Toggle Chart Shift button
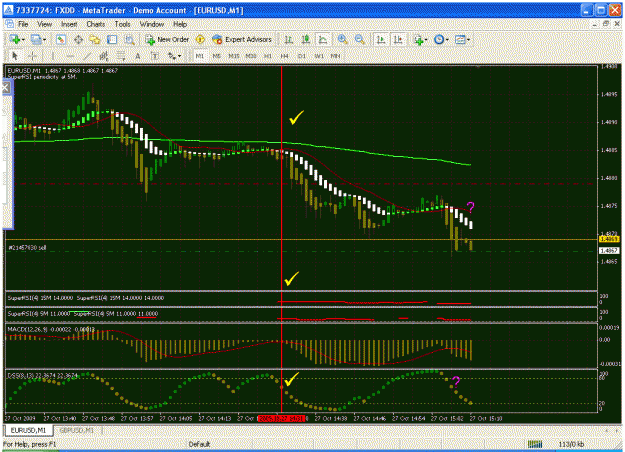625x452 pixels. pos(398,39)
